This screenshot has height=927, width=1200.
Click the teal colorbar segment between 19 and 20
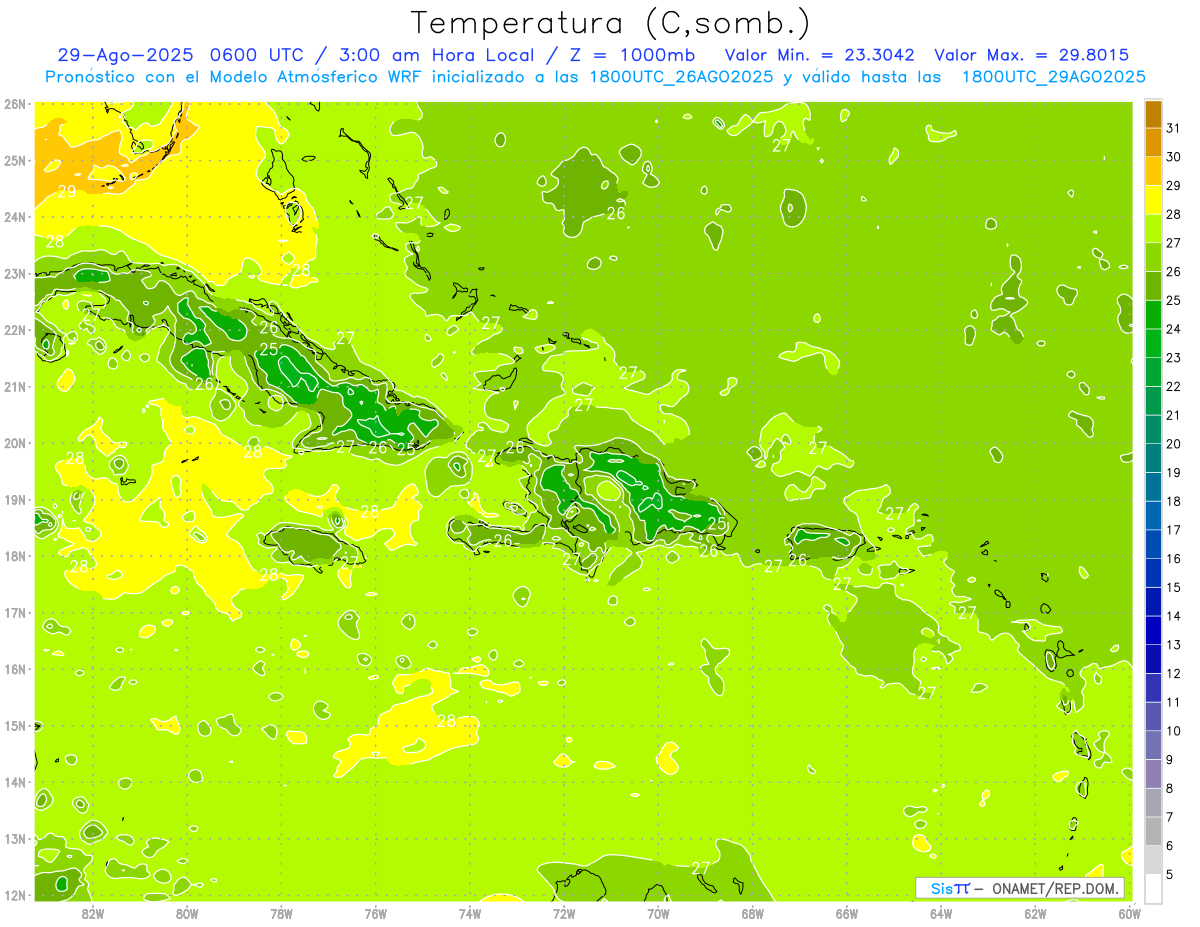[x=1153, y=458]
